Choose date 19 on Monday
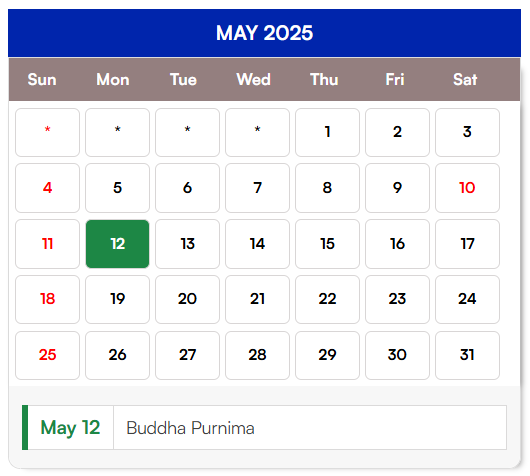The width and height of the screenshot is (530, 476). [x=117, y=300]
